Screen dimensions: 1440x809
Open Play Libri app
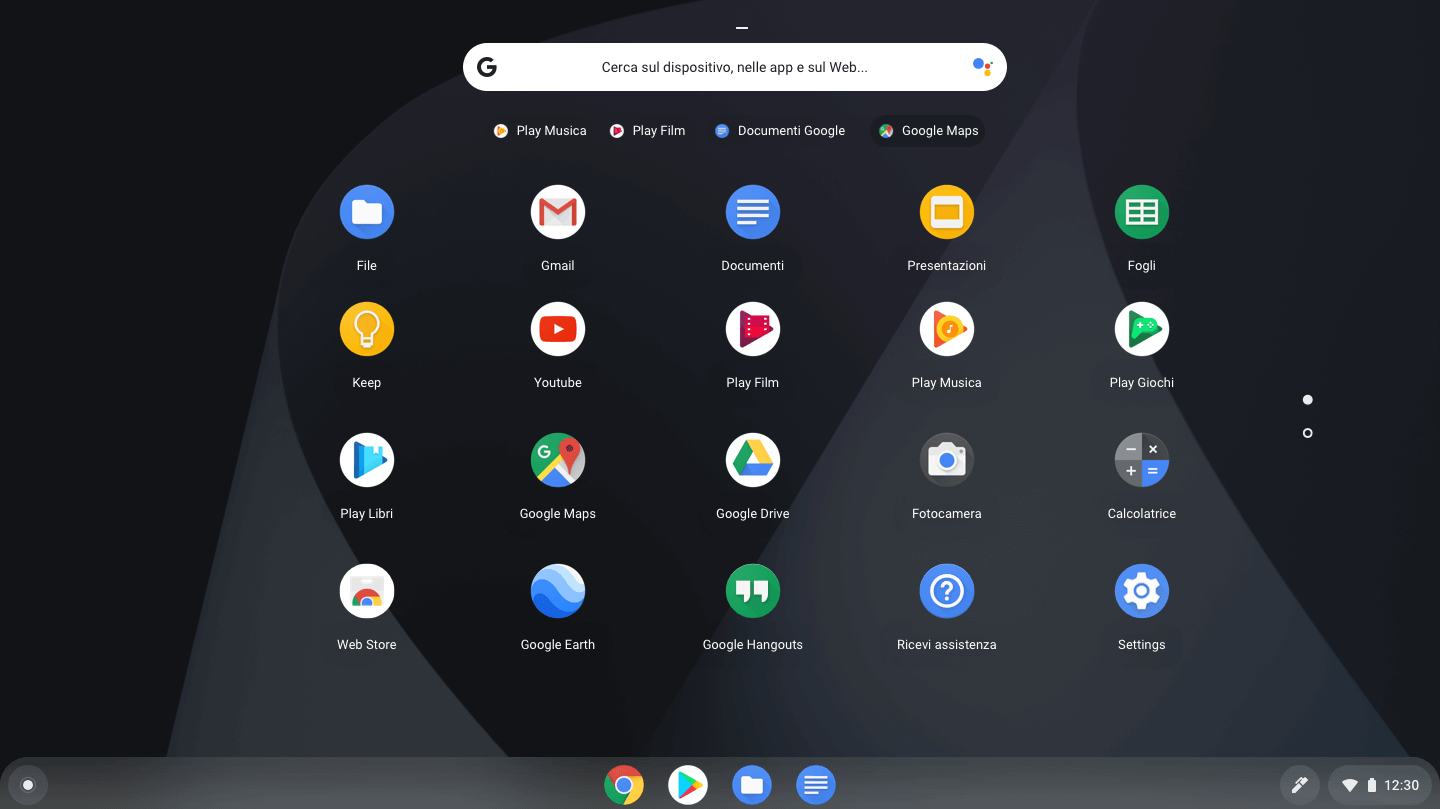367,460
